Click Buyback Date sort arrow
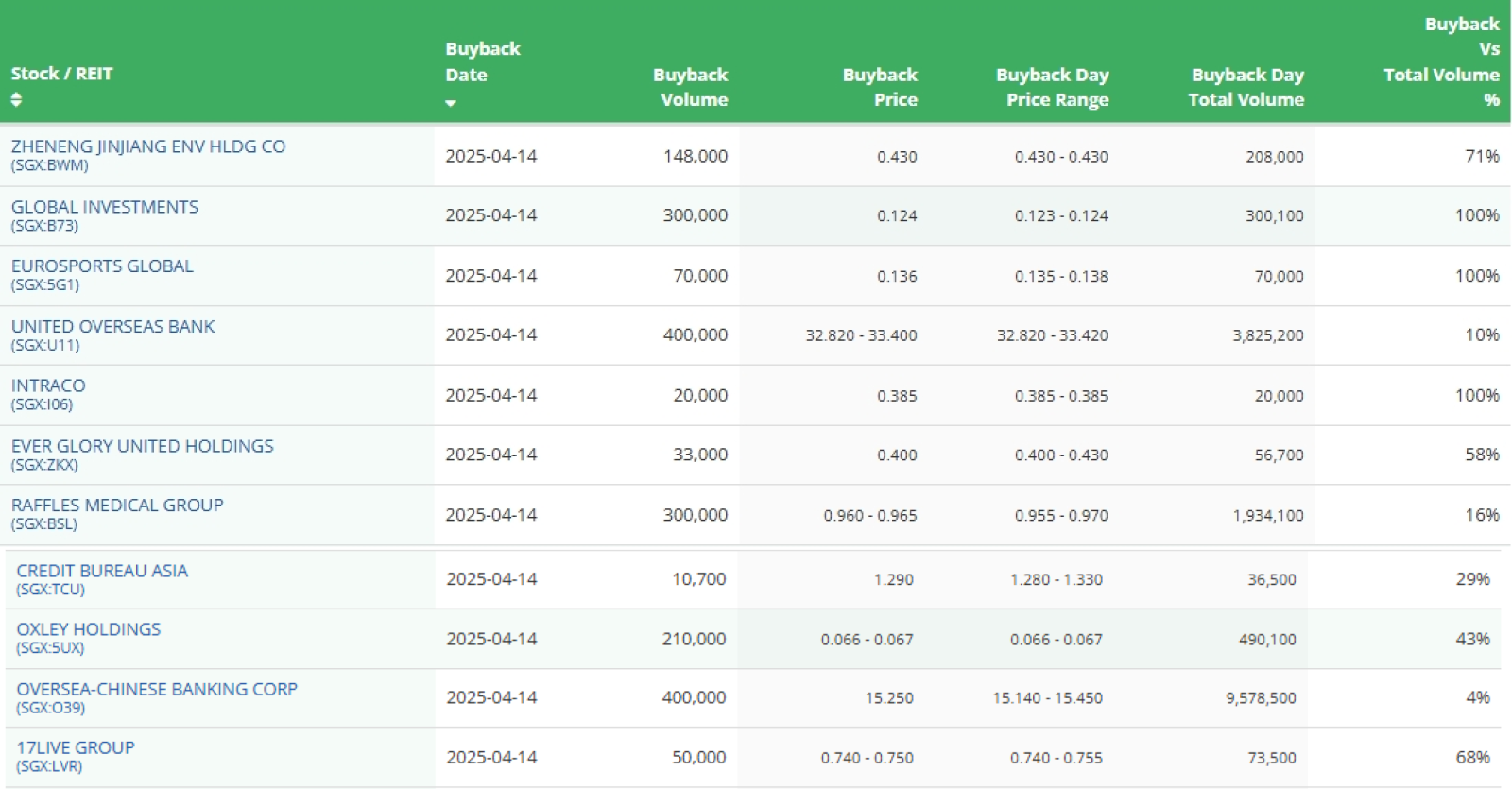 click(451, 103)
